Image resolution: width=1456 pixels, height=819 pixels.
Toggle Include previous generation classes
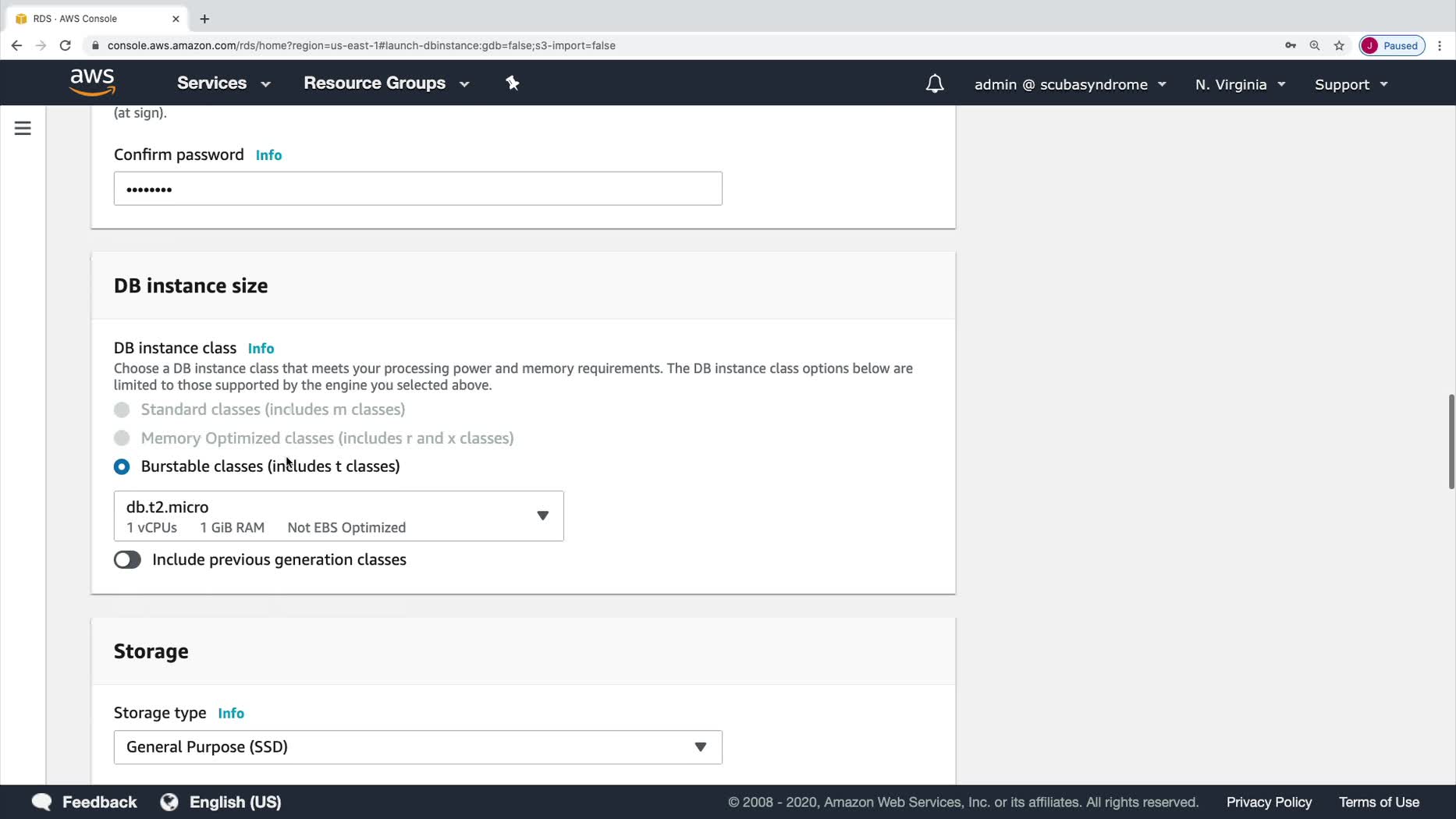pos(127,560)
